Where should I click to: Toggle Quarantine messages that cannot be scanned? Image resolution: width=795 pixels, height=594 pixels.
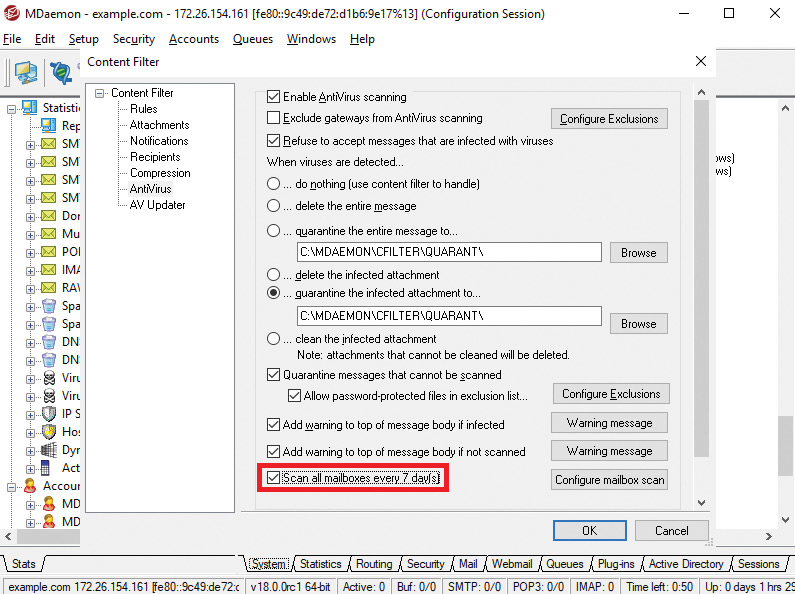tap(273, 375)
